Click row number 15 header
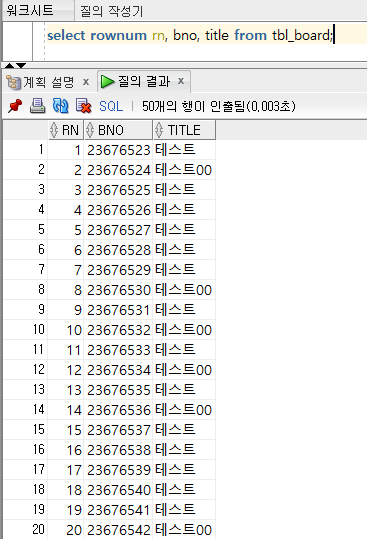 pyautogui.click(x=25, y=430)
